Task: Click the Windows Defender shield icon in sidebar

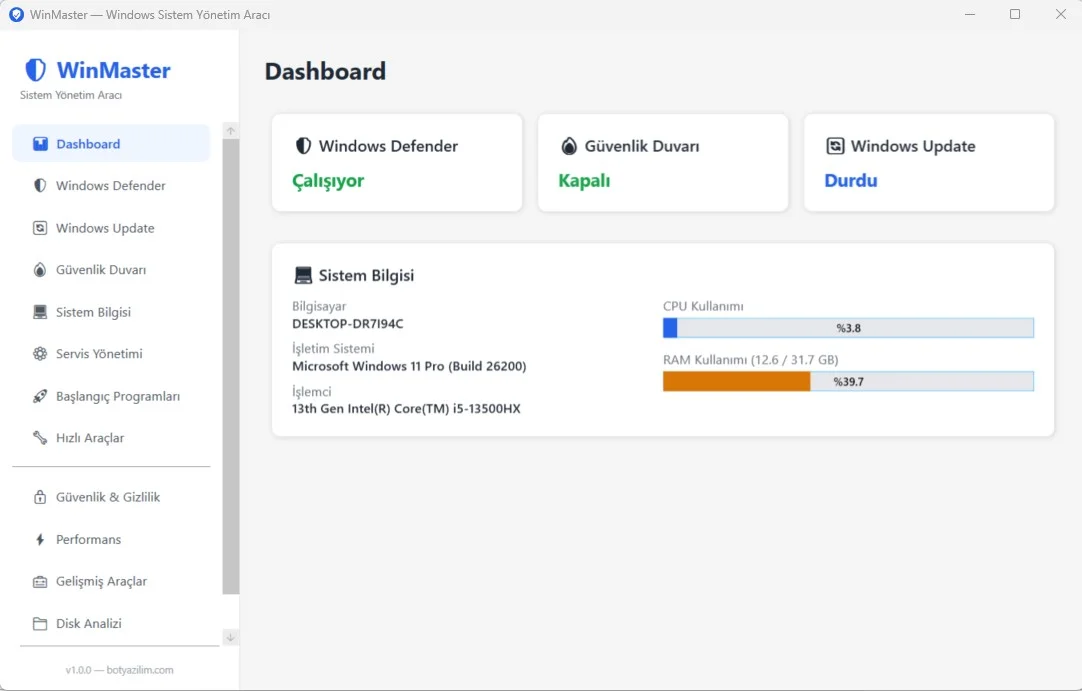Action: (40, 186)
